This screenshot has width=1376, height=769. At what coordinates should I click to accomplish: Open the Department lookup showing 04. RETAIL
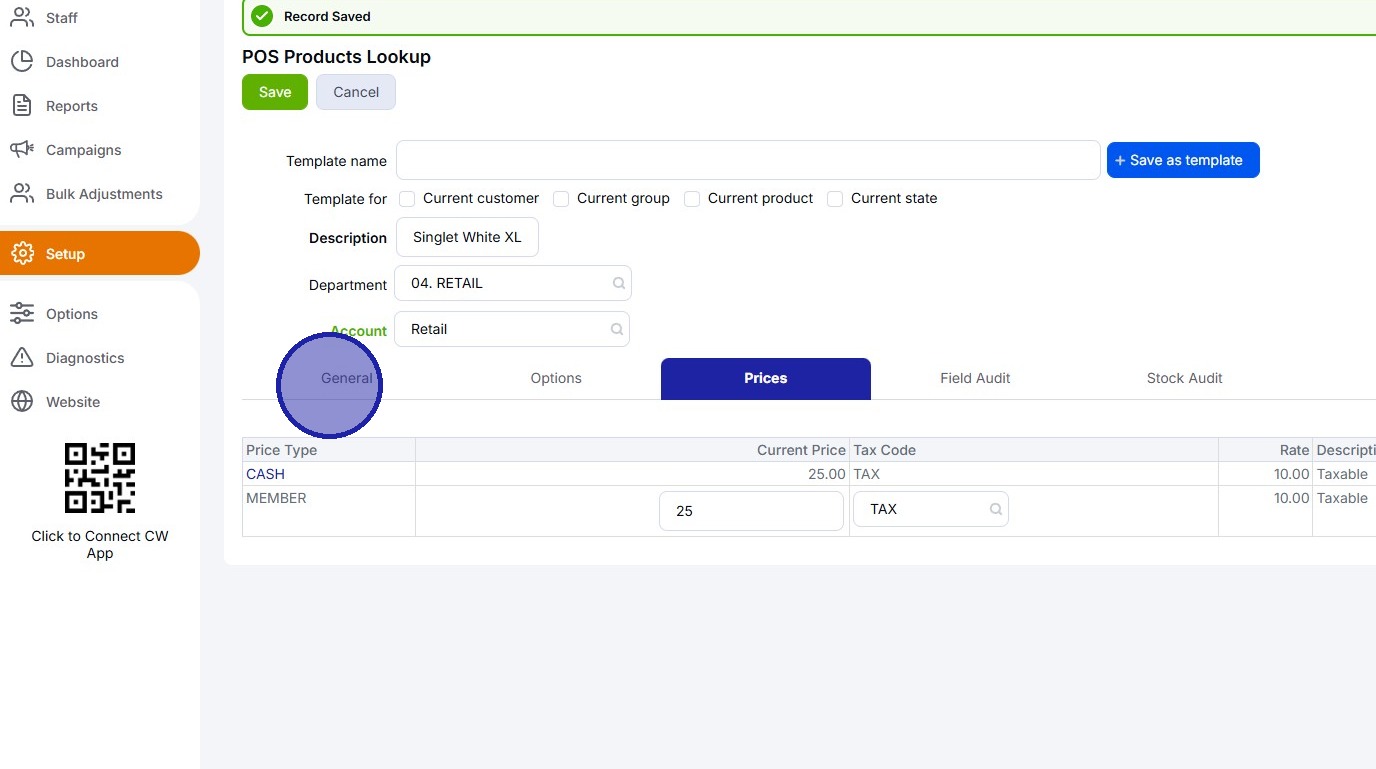pos(513,283)
